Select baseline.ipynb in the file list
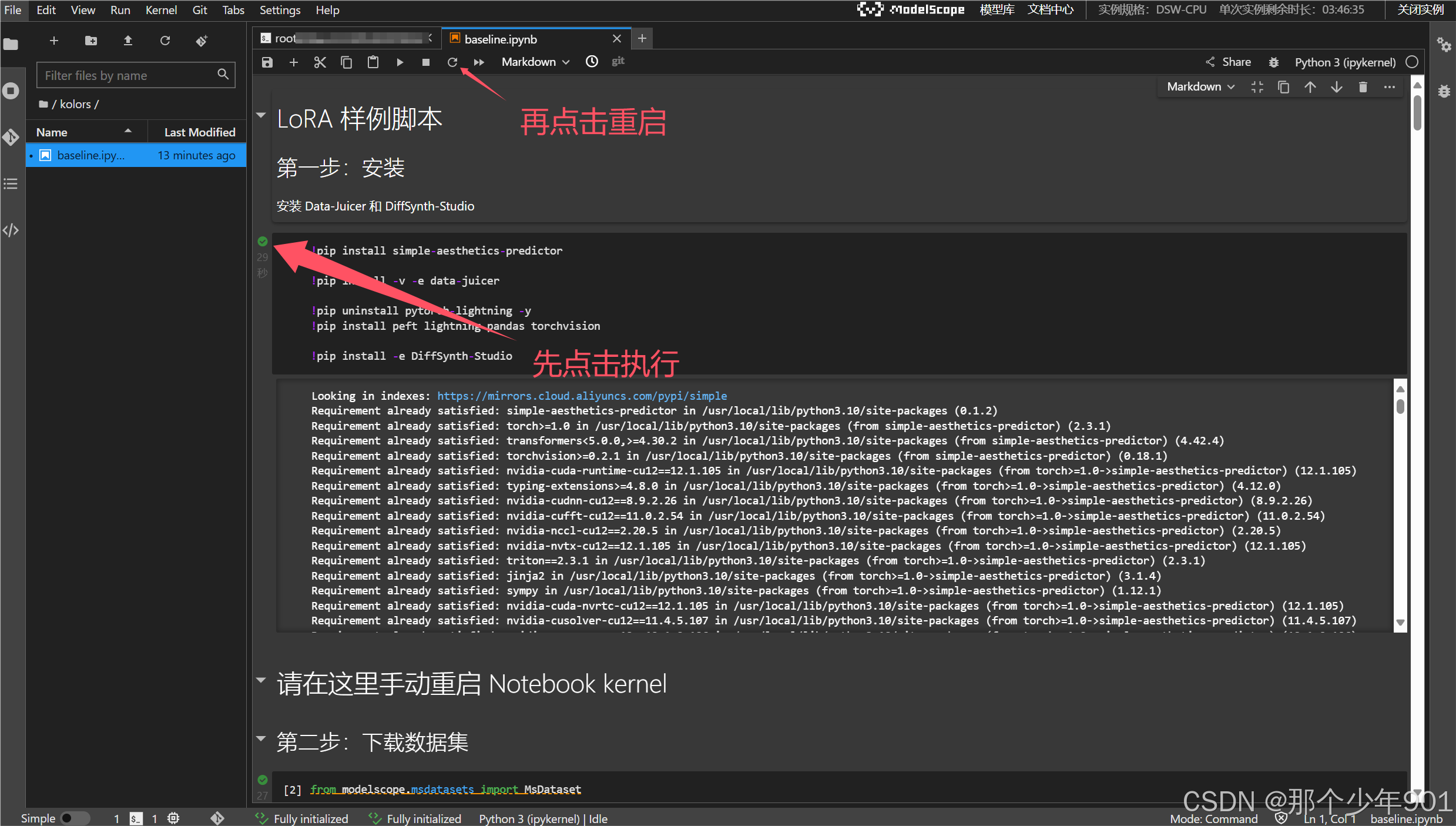 click(x=136, y=155)
